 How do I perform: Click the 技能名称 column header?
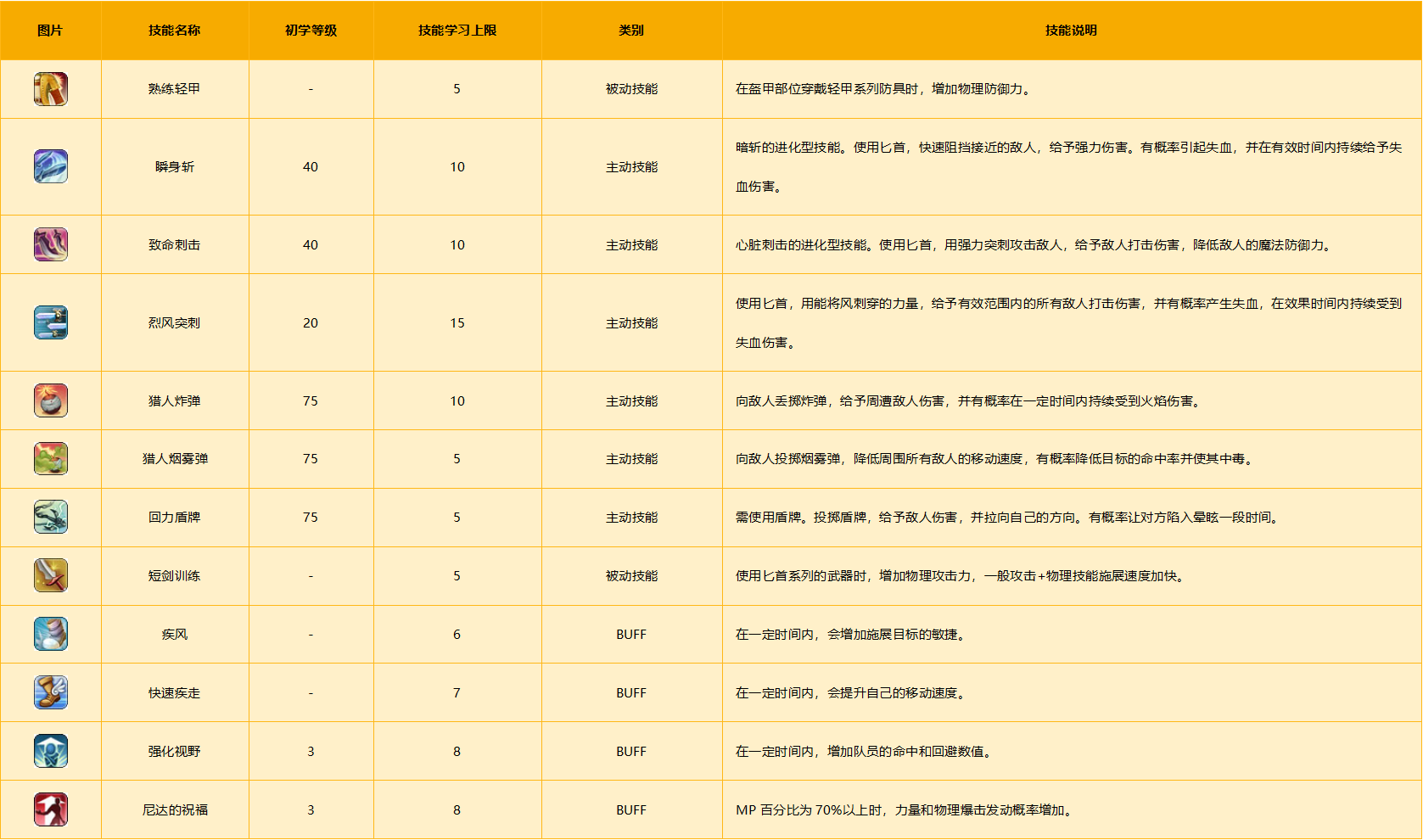[174, 31]
